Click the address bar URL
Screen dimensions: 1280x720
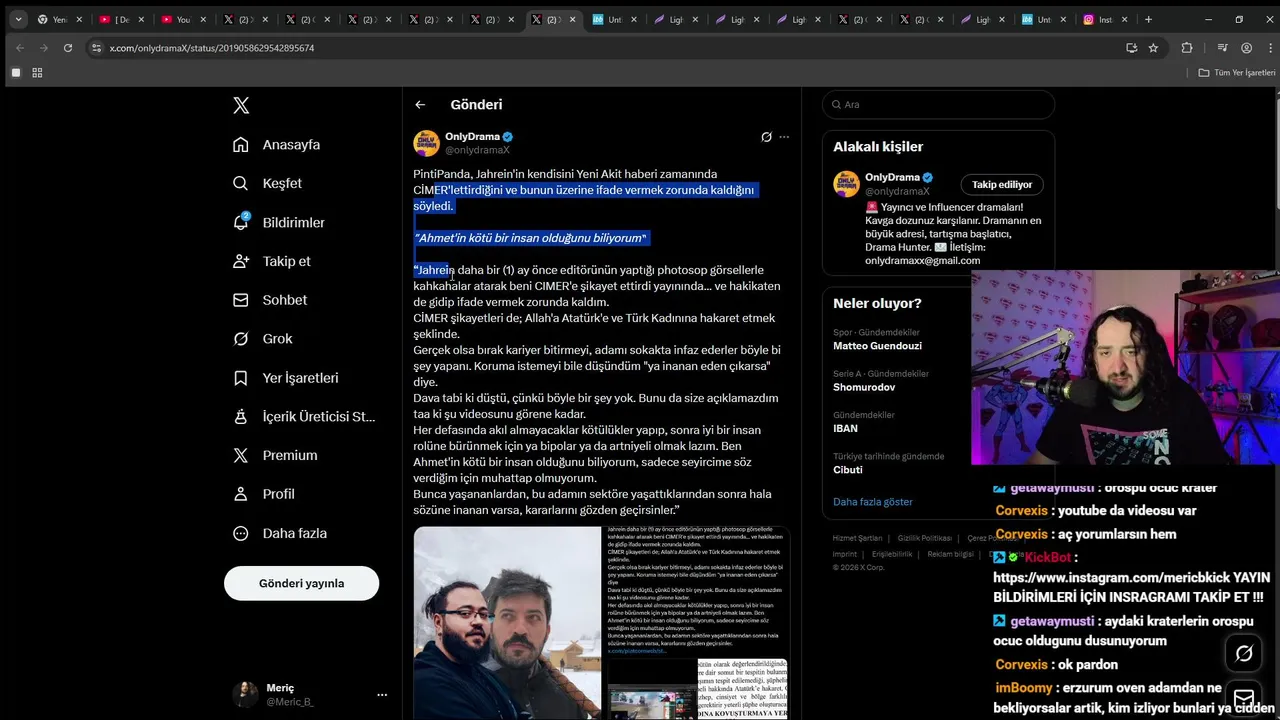click(212, 48)
